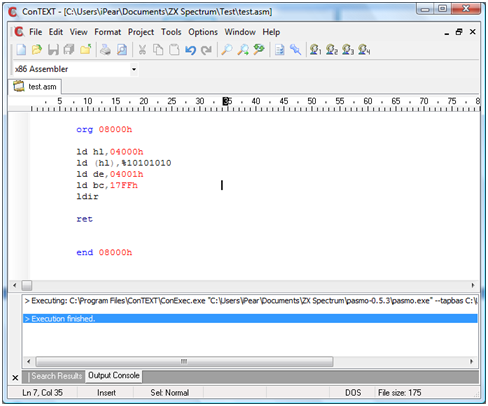
Task: Click editor scroll left arrow
Action: click(x=14, y=285)
